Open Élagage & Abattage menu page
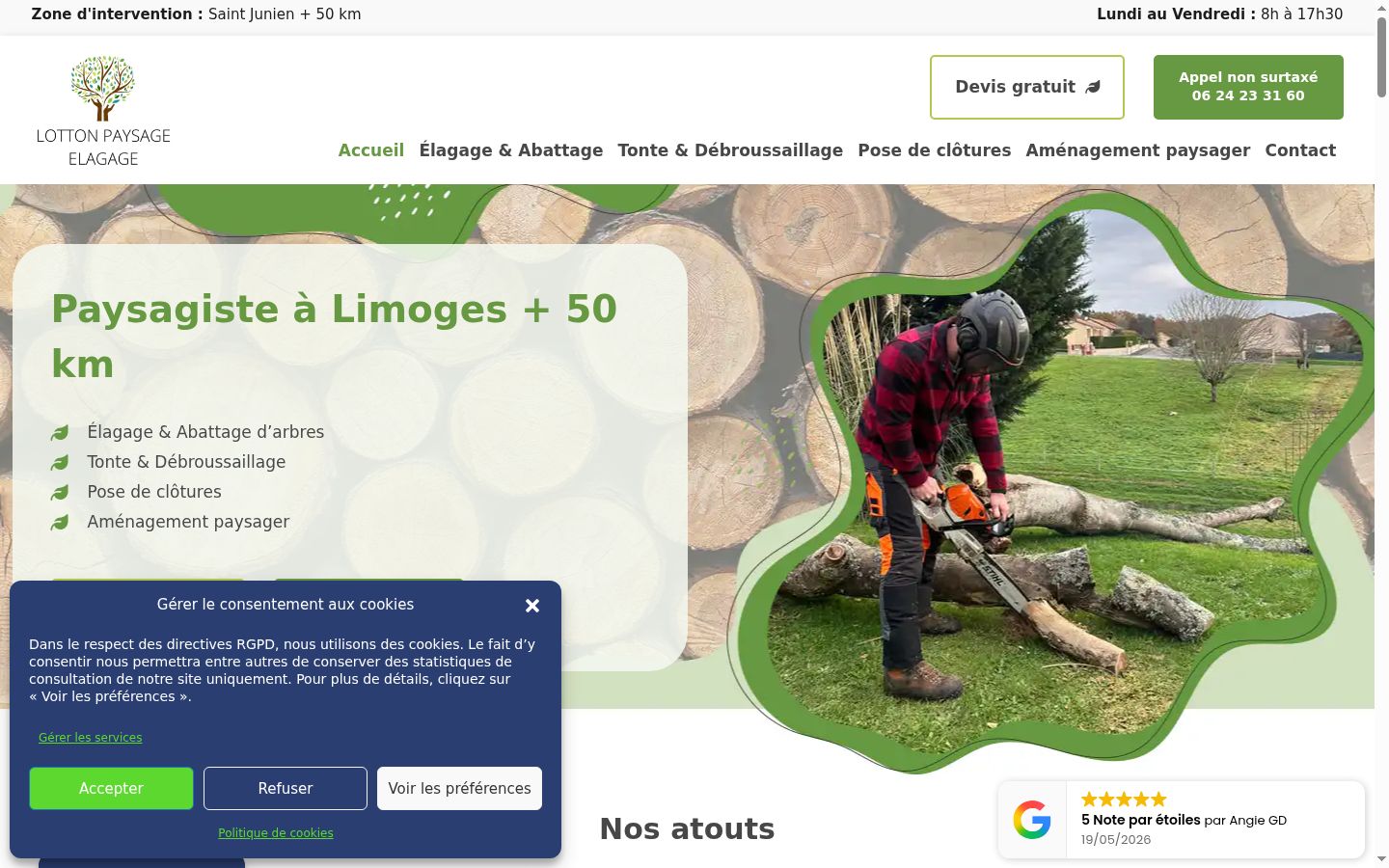 511,150
